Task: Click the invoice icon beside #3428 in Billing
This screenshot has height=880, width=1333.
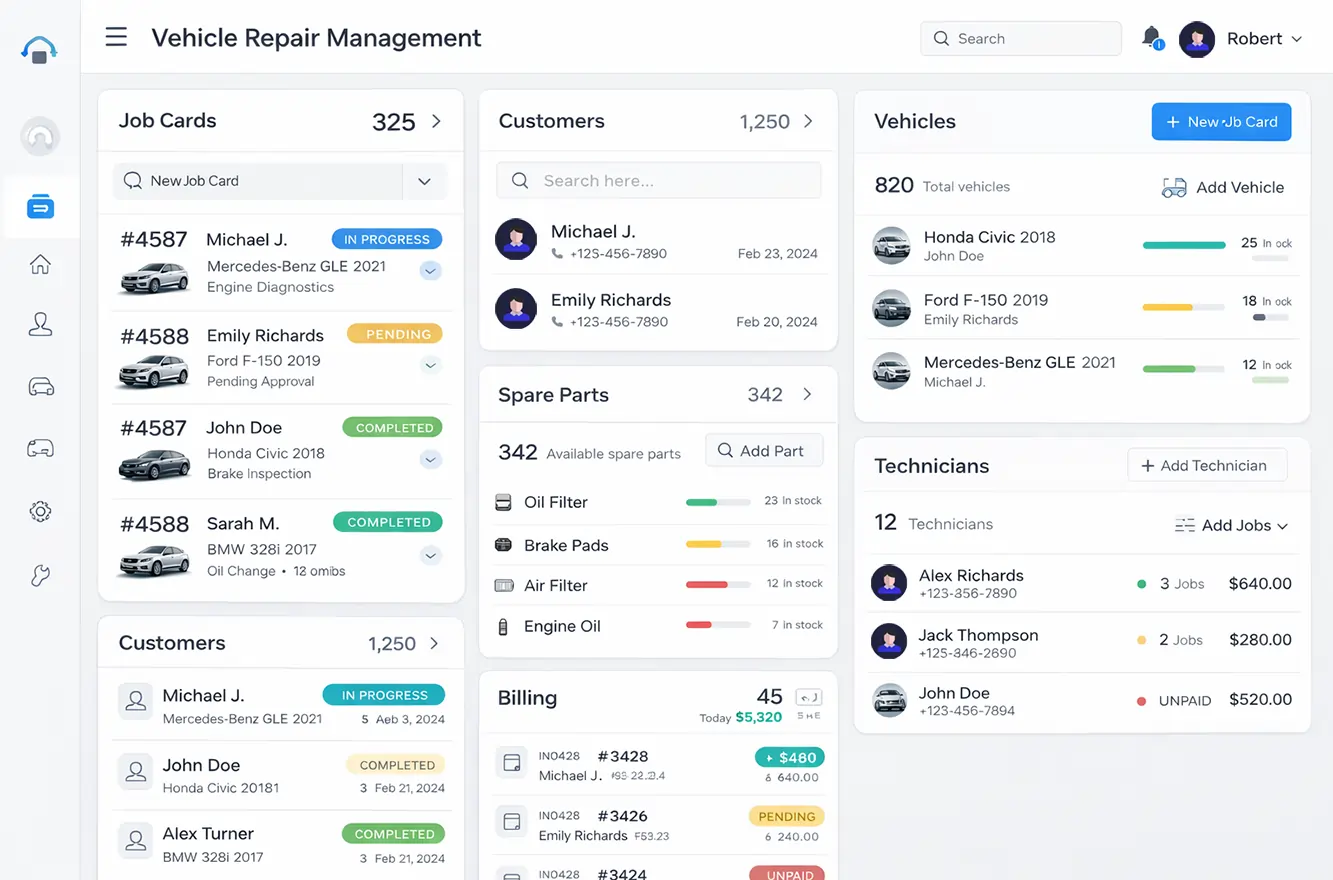Action: click(512, 763)
